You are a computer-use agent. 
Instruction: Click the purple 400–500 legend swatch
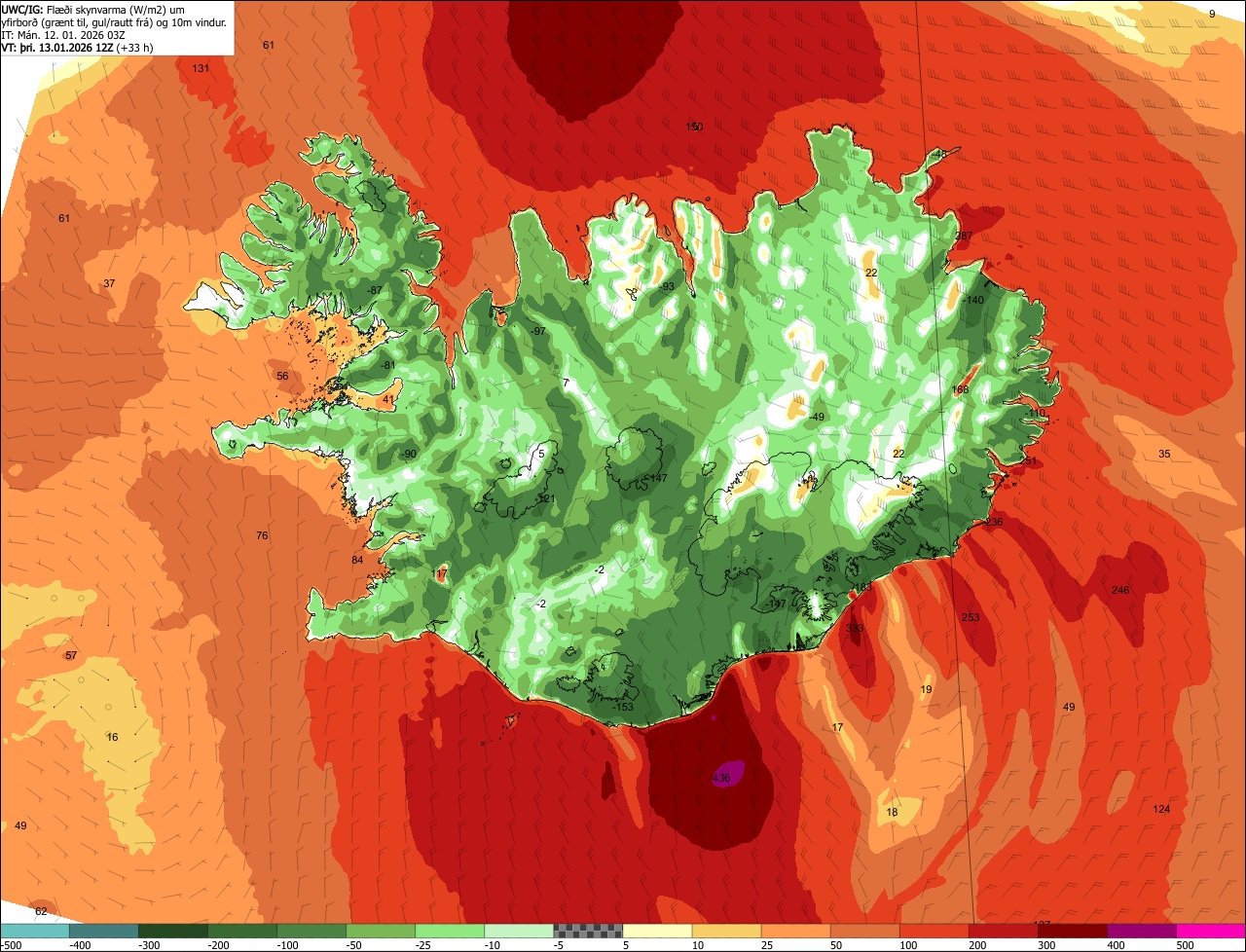[x=1142, y=931]
